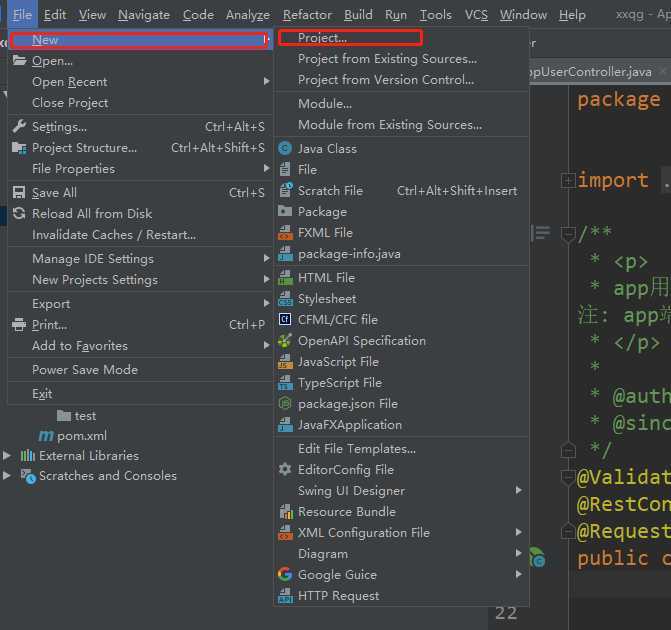Click the Project Structure icon
Screen dimensions: 671x630
click(x=19, y=148)
